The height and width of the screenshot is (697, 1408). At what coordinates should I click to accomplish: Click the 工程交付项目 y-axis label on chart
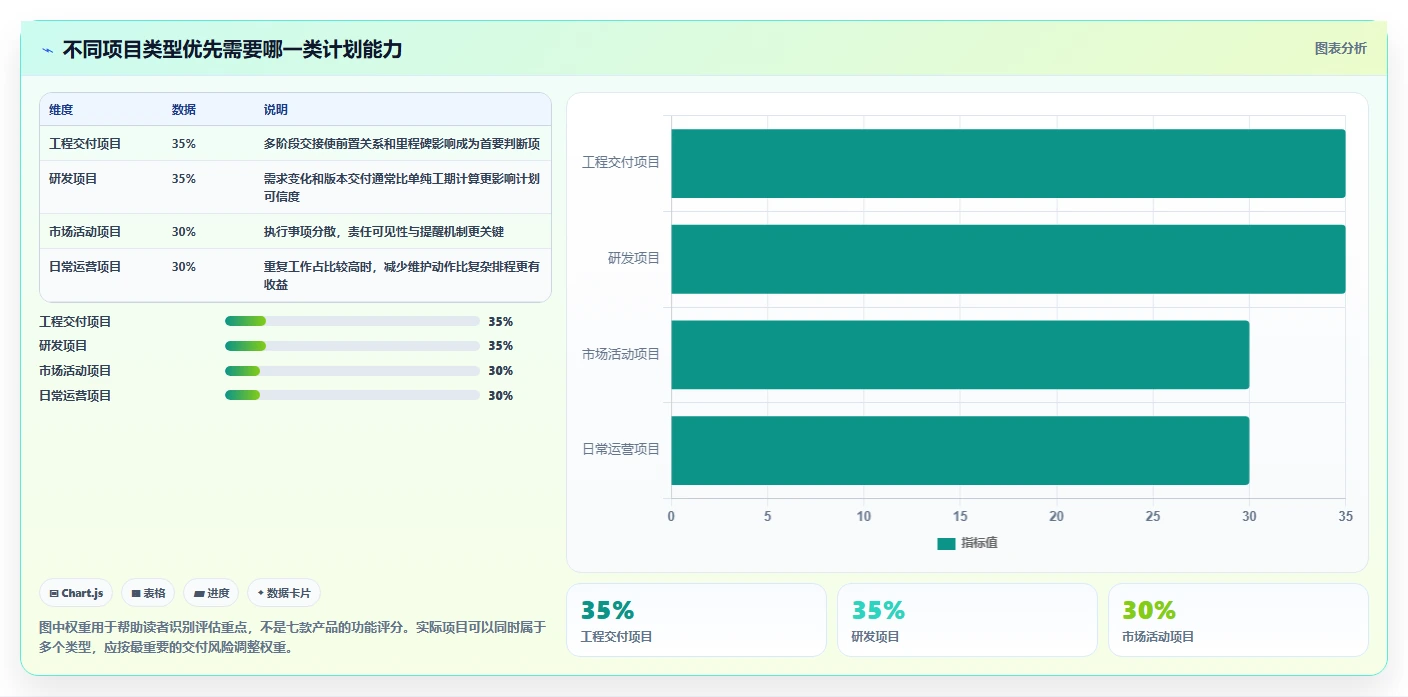pyautogui.click(x=621, y=162)
